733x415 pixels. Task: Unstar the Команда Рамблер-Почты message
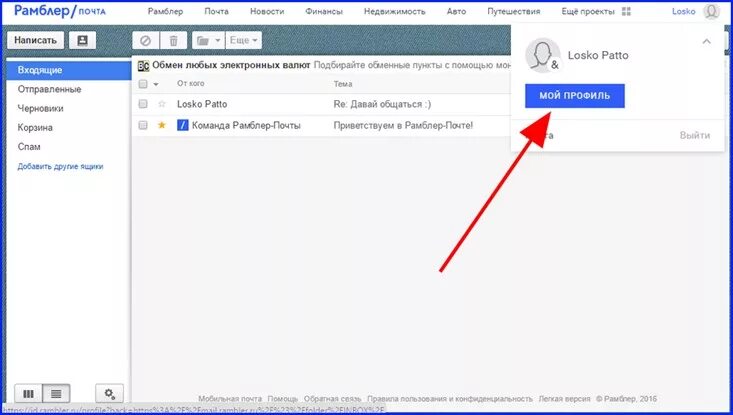click(x=162, y=125)
